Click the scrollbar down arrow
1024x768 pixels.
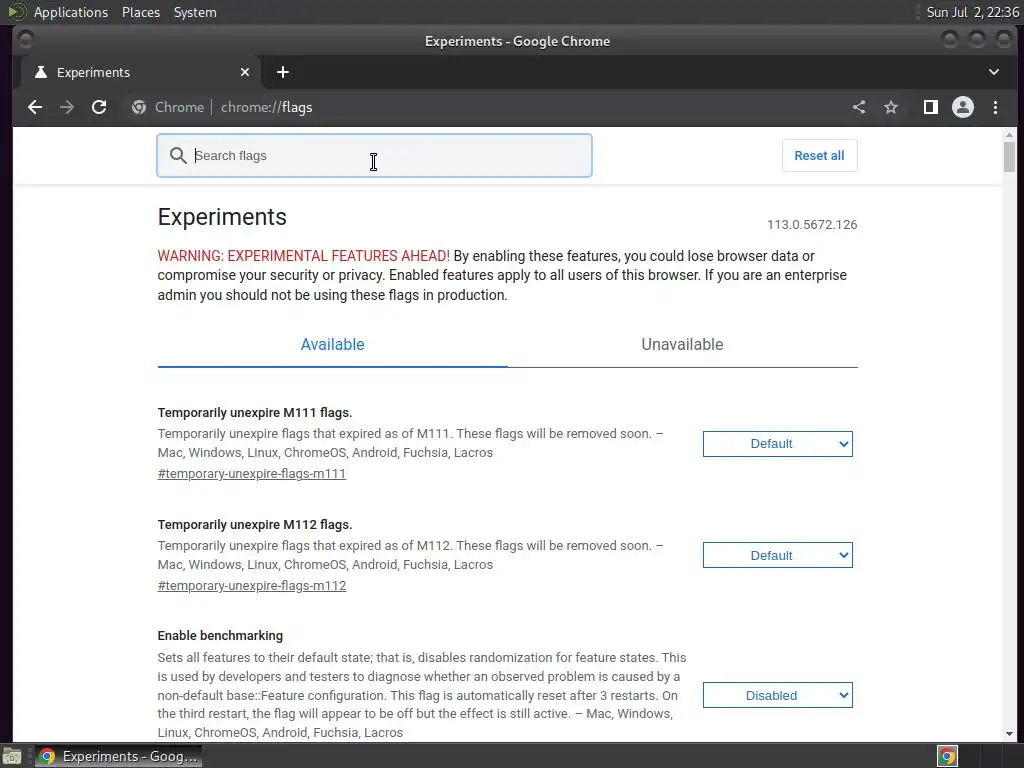pyautogui.click(x=1010, y=734)
